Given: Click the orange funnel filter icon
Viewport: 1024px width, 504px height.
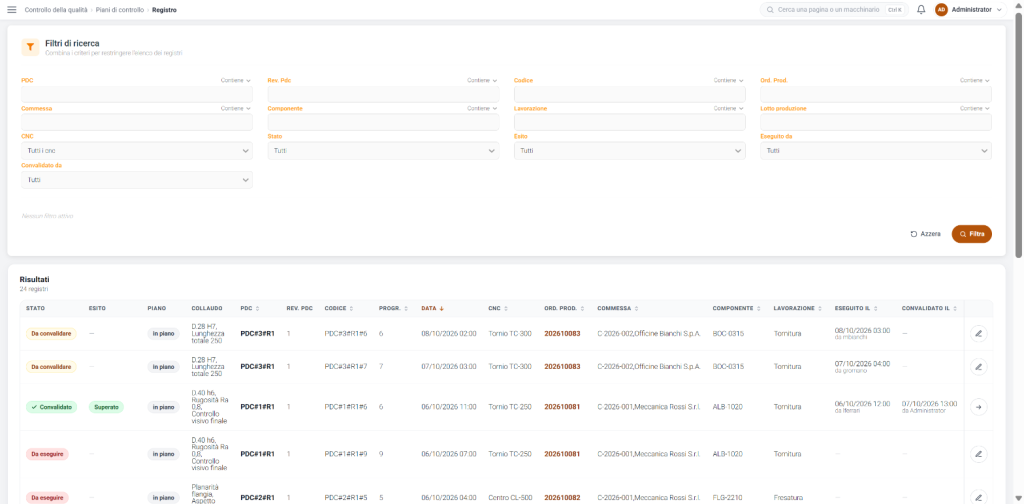Looking at the screenshot, I should 30,47.
